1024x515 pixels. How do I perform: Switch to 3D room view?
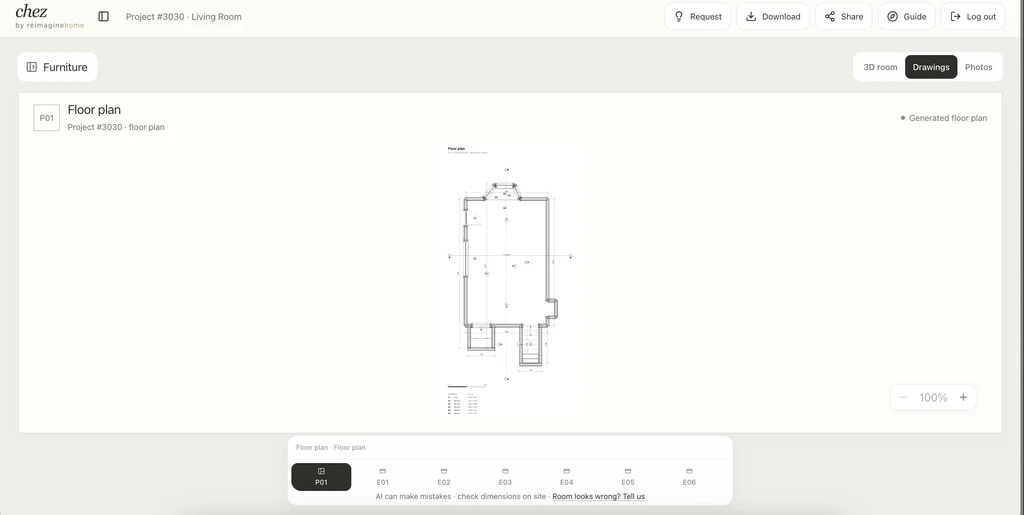[880, 67]
